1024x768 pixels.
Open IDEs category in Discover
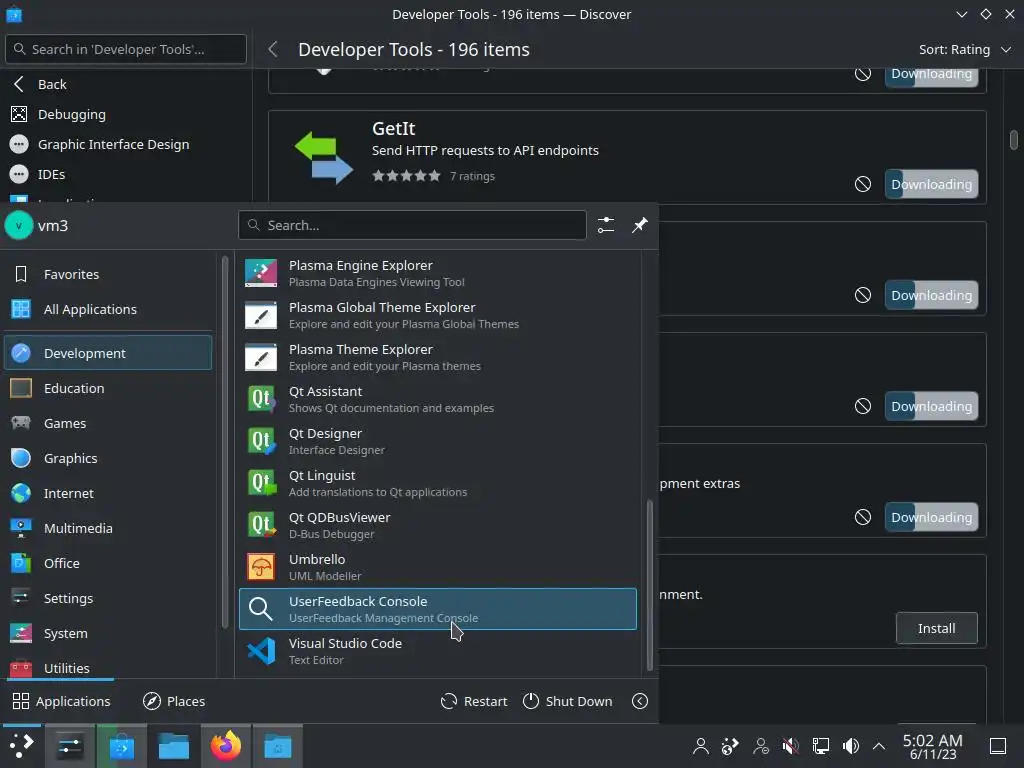tap(126, 174)
